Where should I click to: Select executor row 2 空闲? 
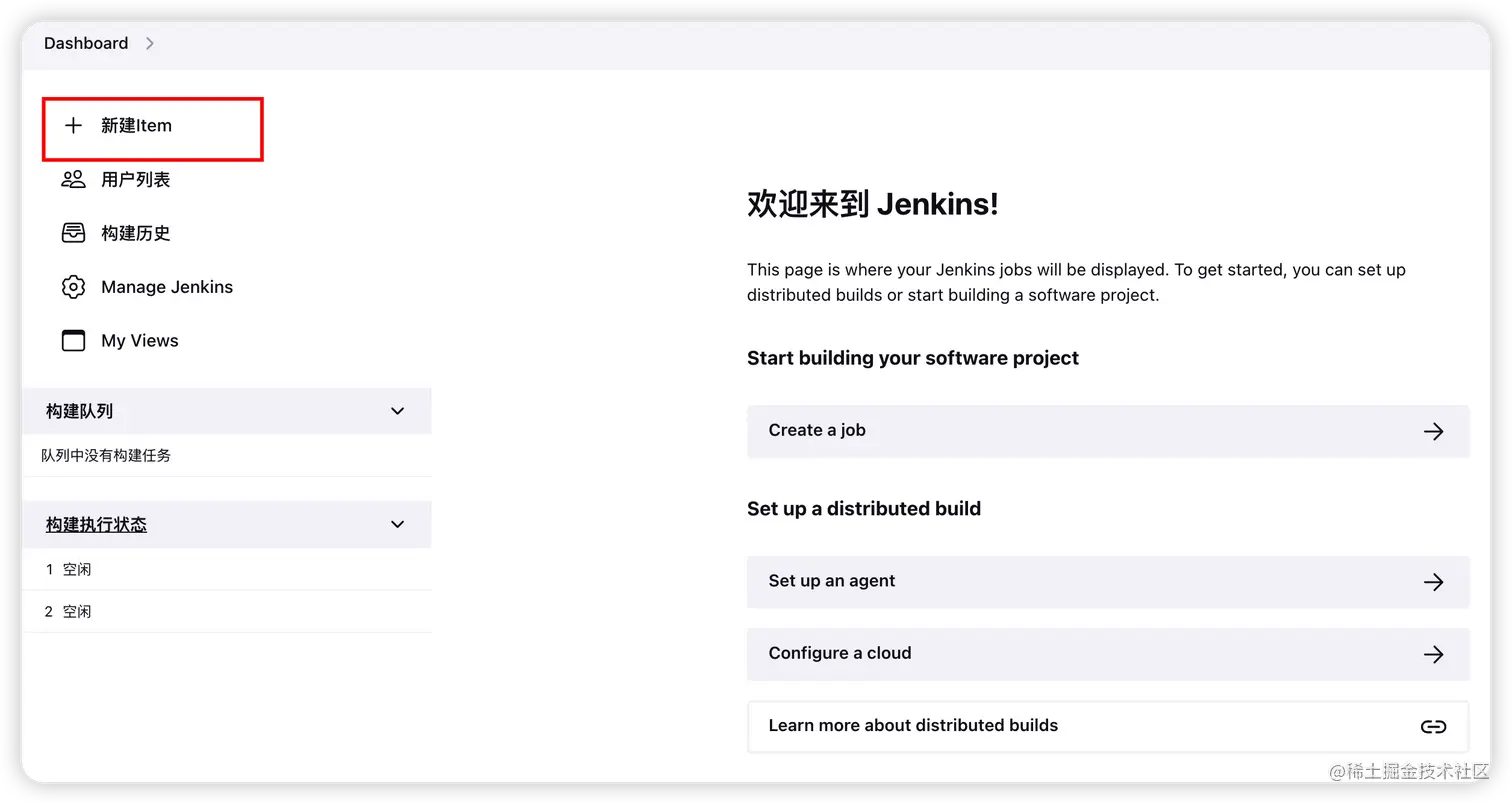click(x=227, y=611)
